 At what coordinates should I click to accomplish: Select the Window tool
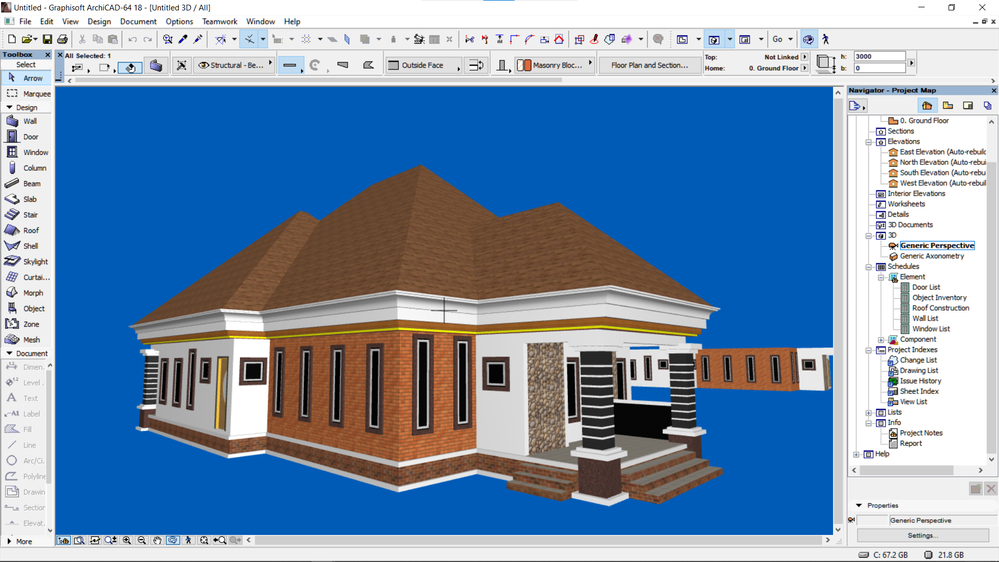[x=25, y=152]
